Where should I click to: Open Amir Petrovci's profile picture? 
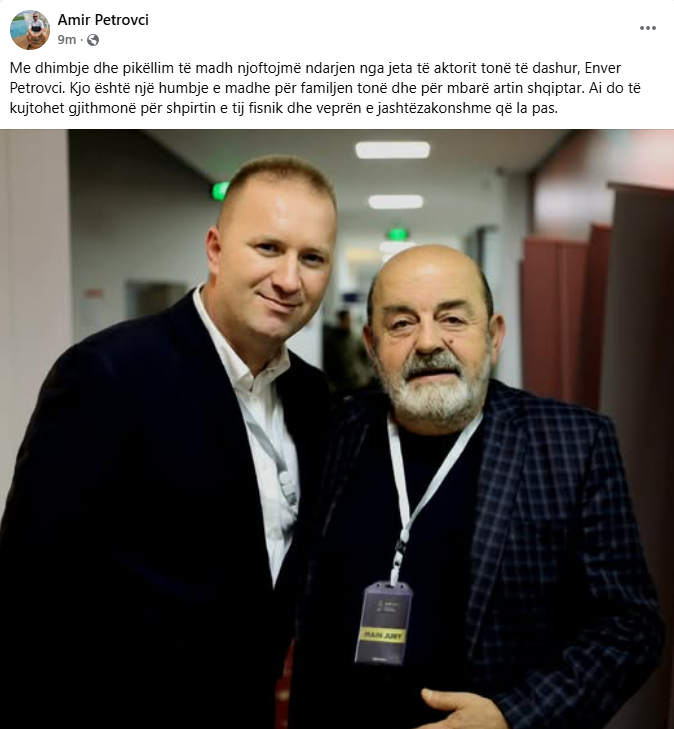pos(30,30)
